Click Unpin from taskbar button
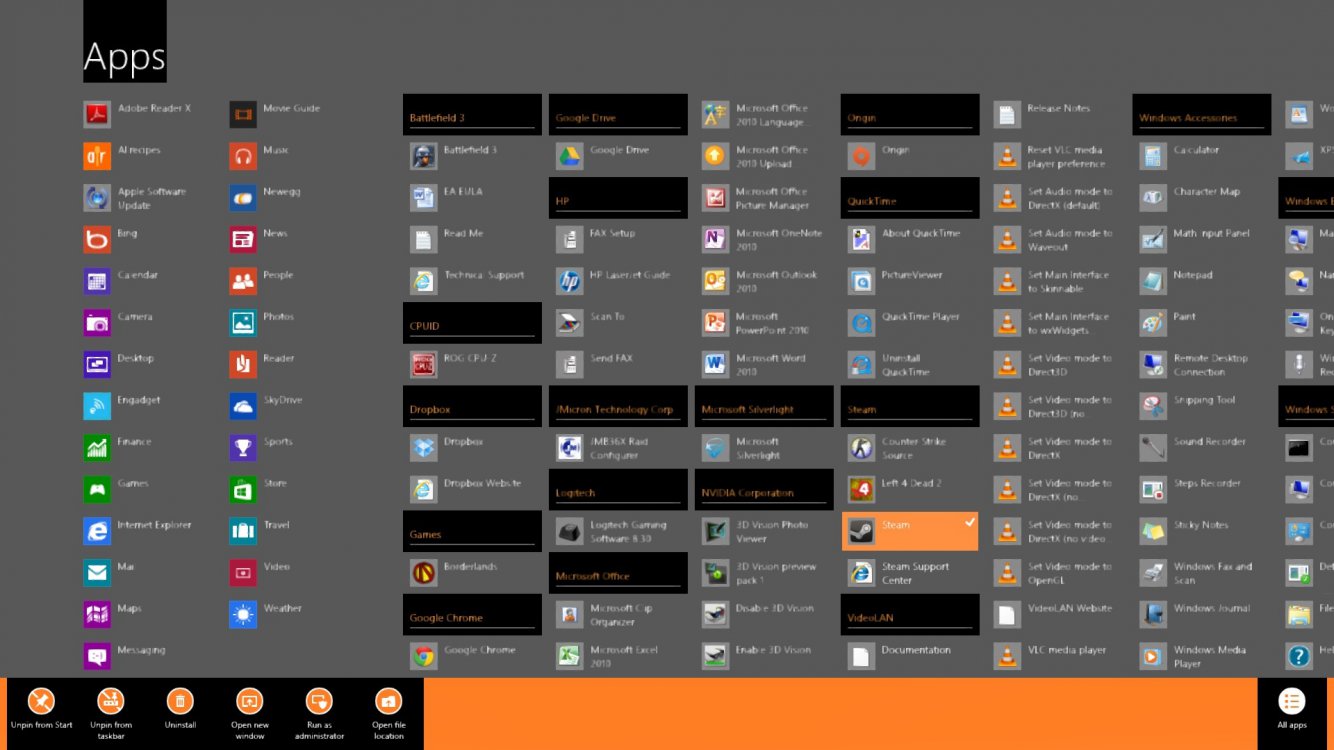1334x750 pixels. tap(111, 713)
